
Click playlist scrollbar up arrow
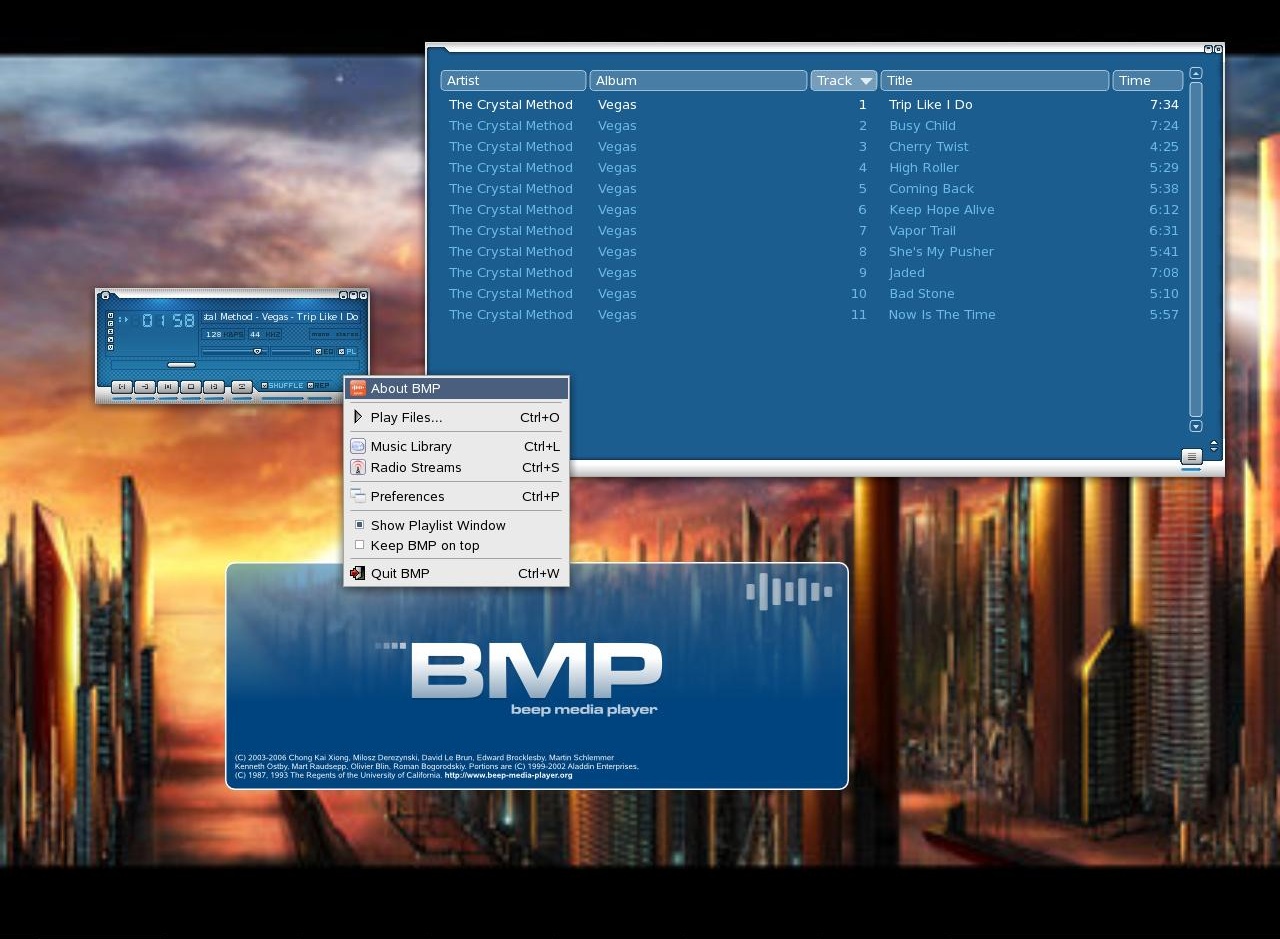1195,74
